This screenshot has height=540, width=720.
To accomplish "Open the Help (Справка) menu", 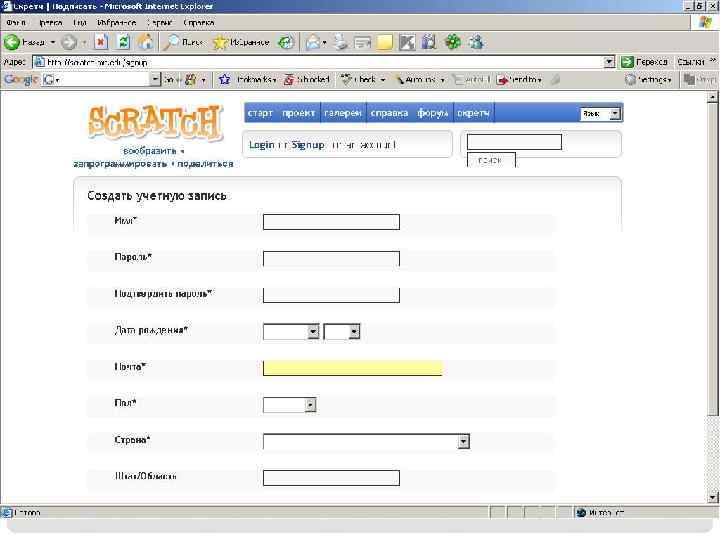I will point(198,22).
